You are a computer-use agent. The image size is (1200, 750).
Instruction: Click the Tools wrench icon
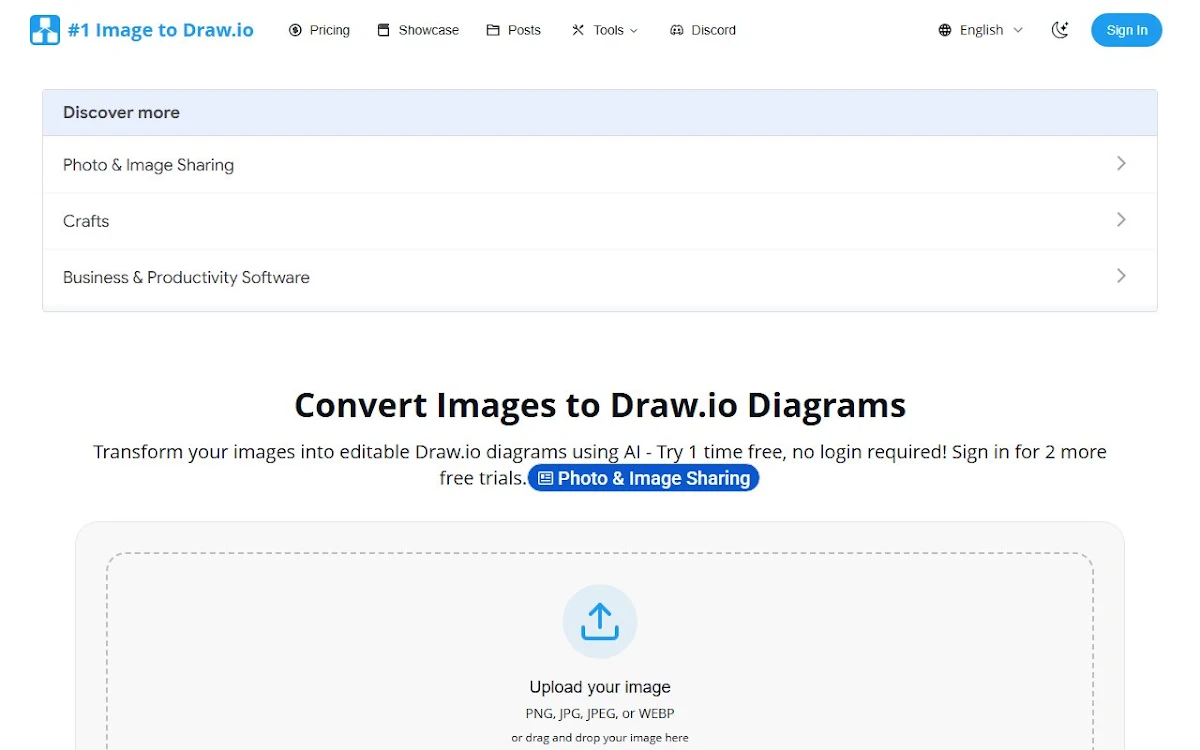[x=578, y=30]
